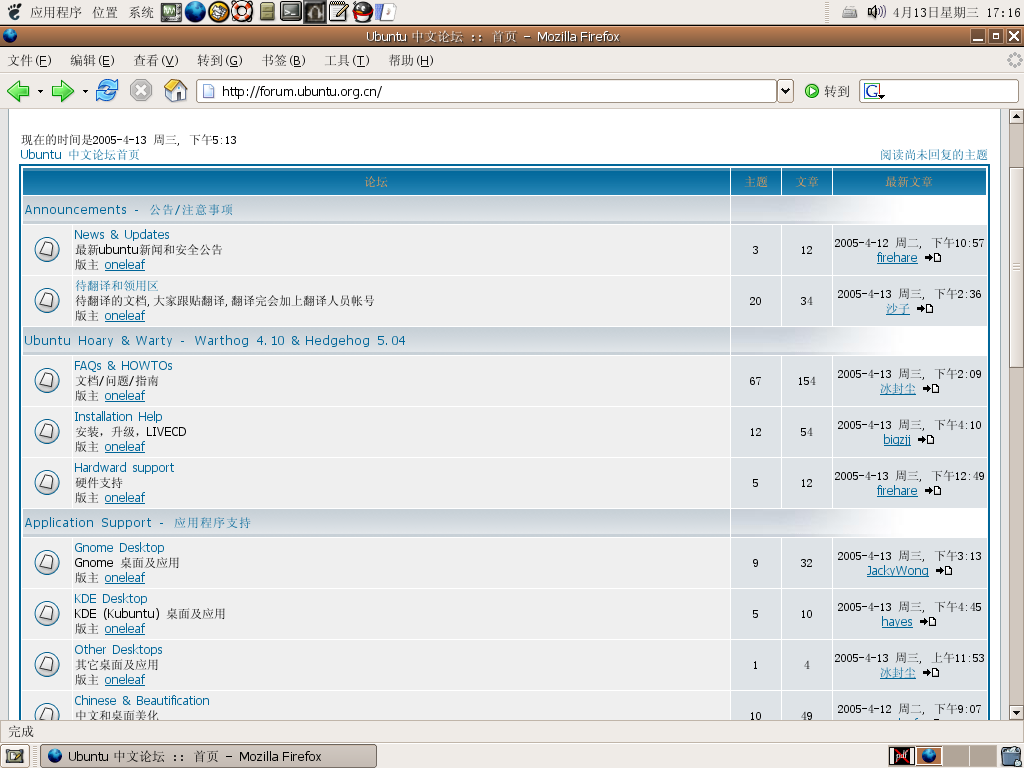
Task: Open the 查看(V) menu
Action: point(155,61)
